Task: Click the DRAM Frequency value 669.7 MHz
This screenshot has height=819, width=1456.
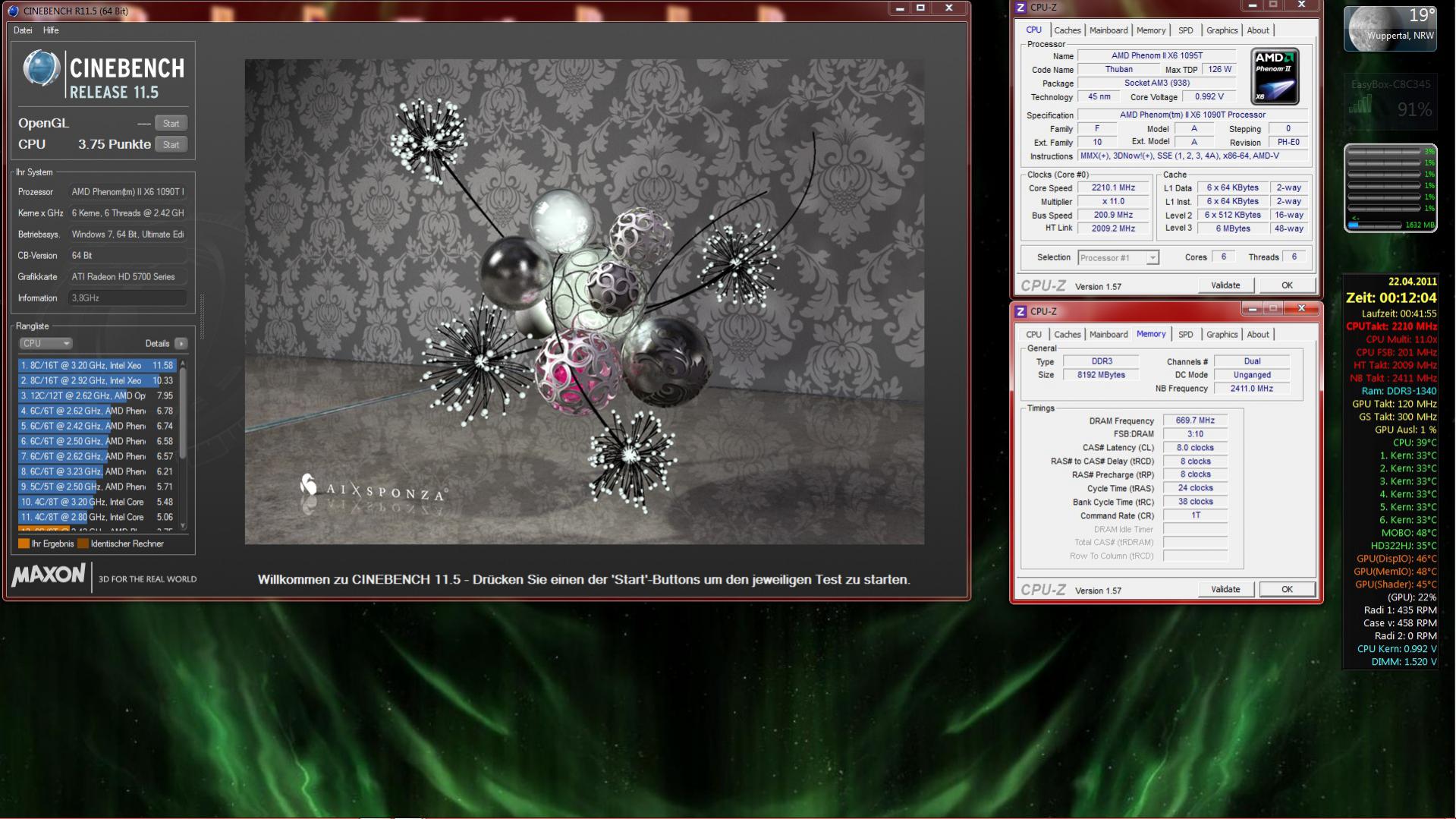Action: (1195, 421)
